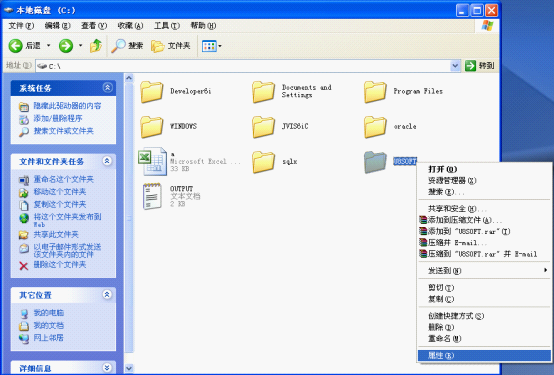
Task: Open the Developer6i folder icon
Action: [152, 92]
